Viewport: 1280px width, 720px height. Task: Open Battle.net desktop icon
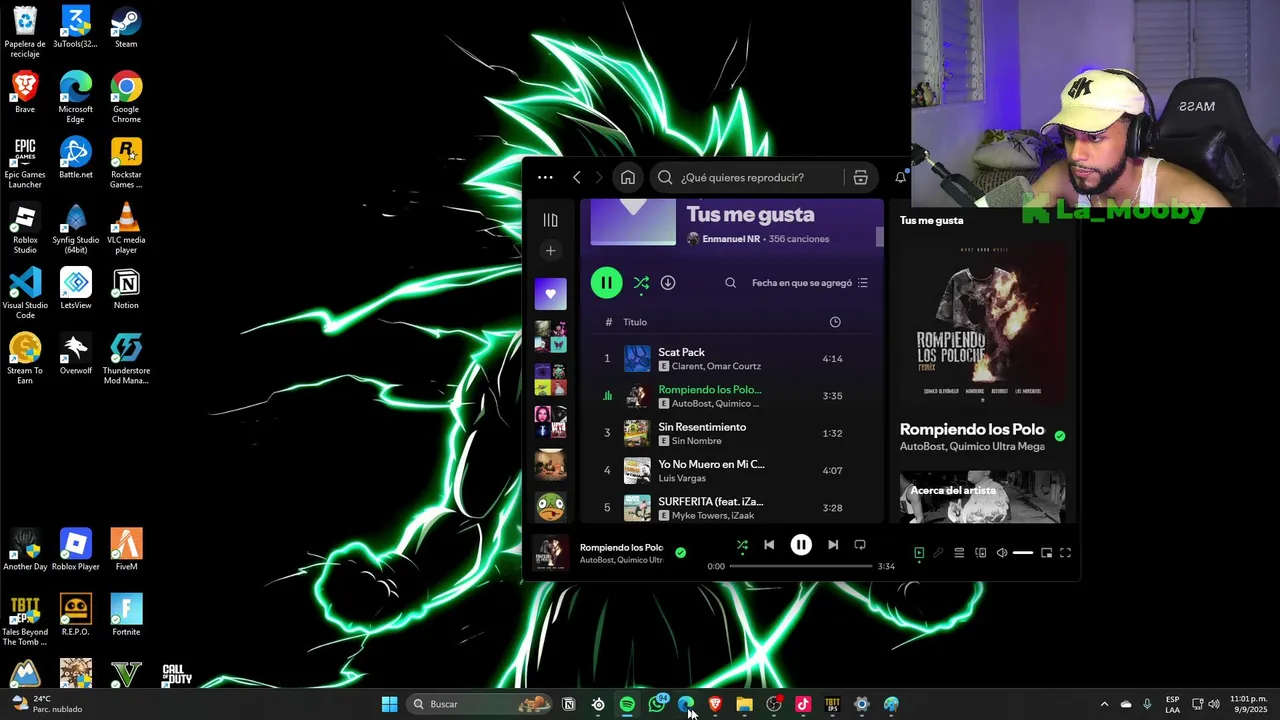(76, 158)
